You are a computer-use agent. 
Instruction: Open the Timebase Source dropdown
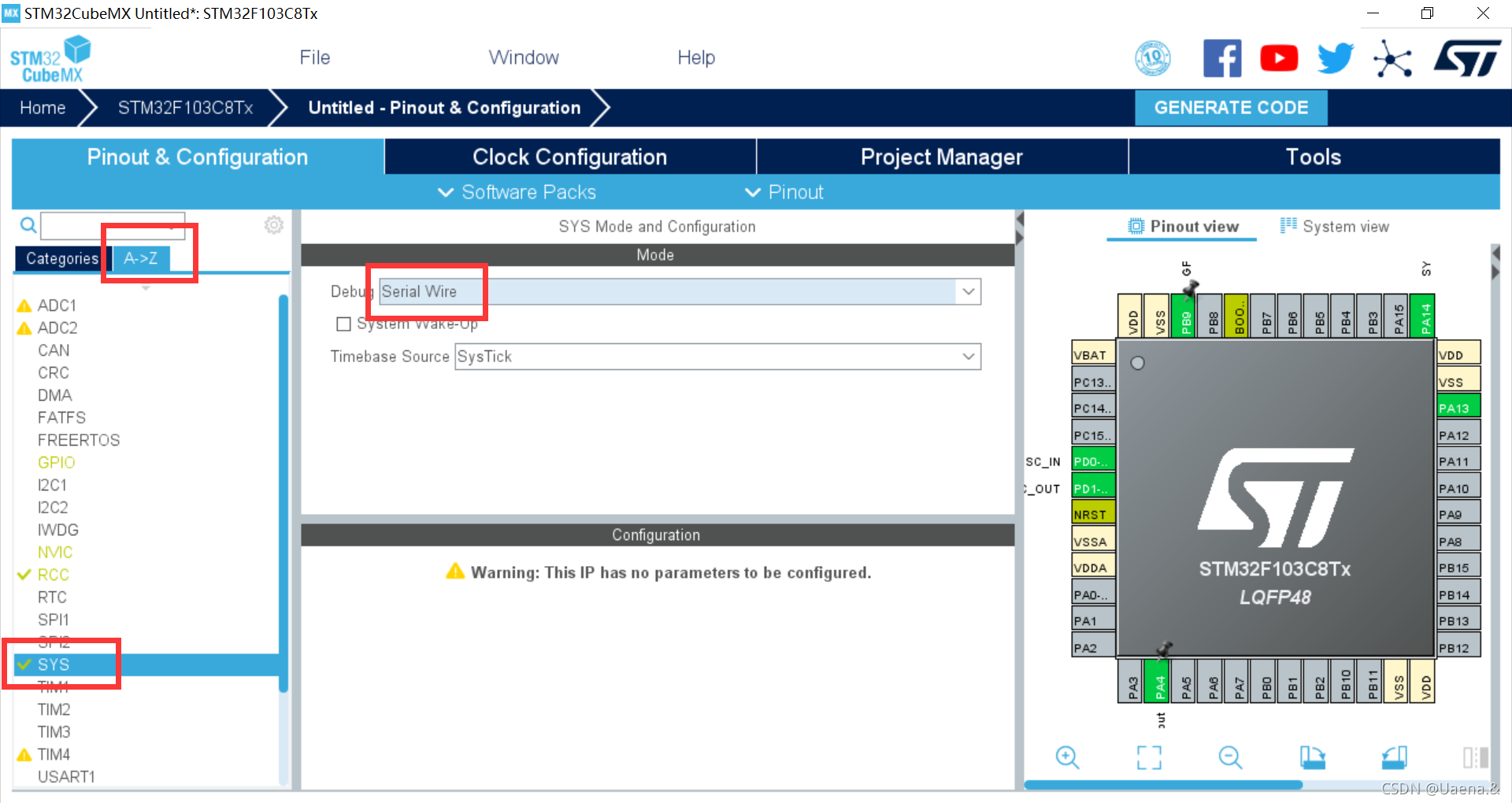[x=969, y=357]
